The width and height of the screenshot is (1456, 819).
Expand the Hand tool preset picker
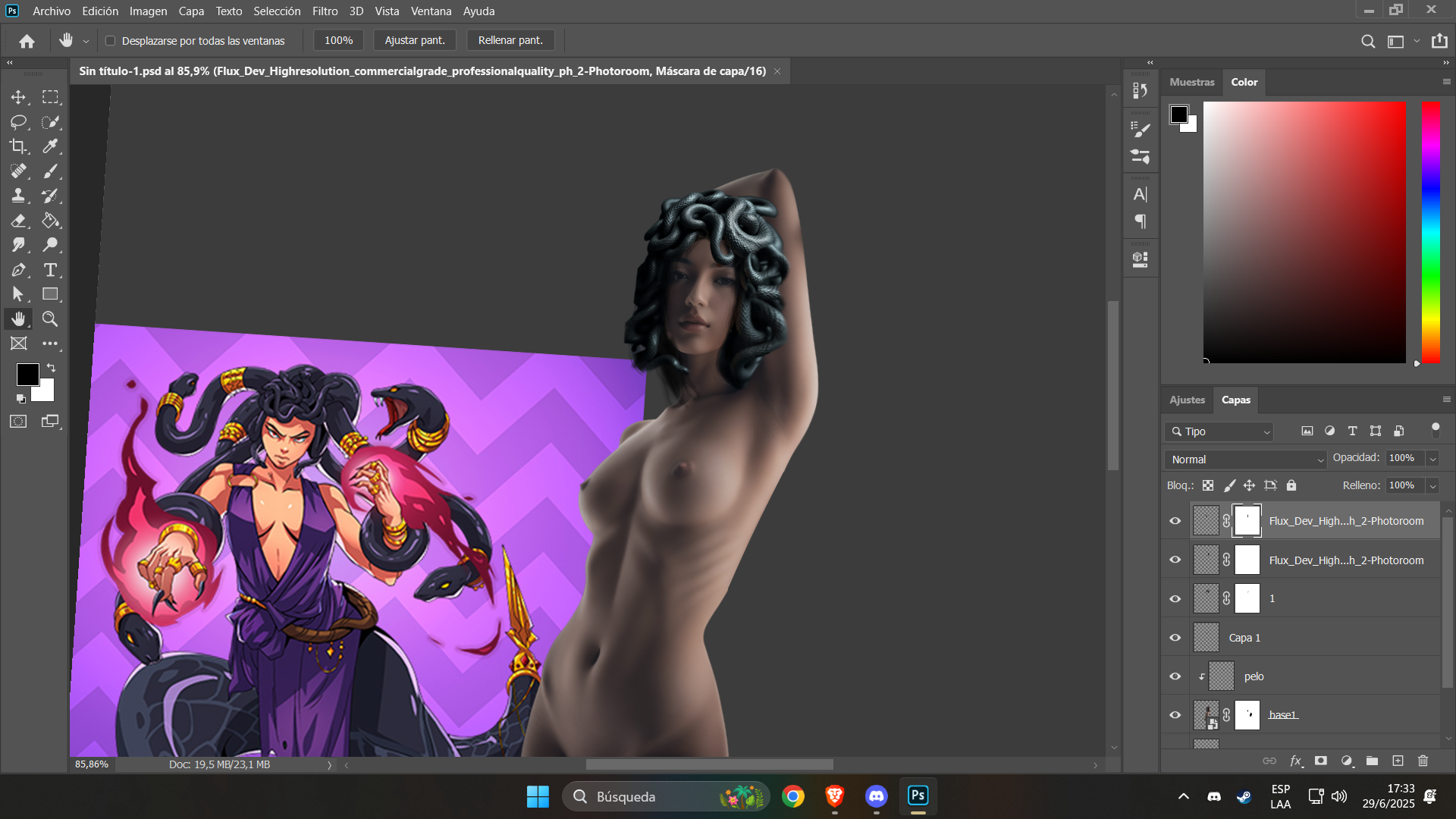pyautogui.click(x=86, y=42)
